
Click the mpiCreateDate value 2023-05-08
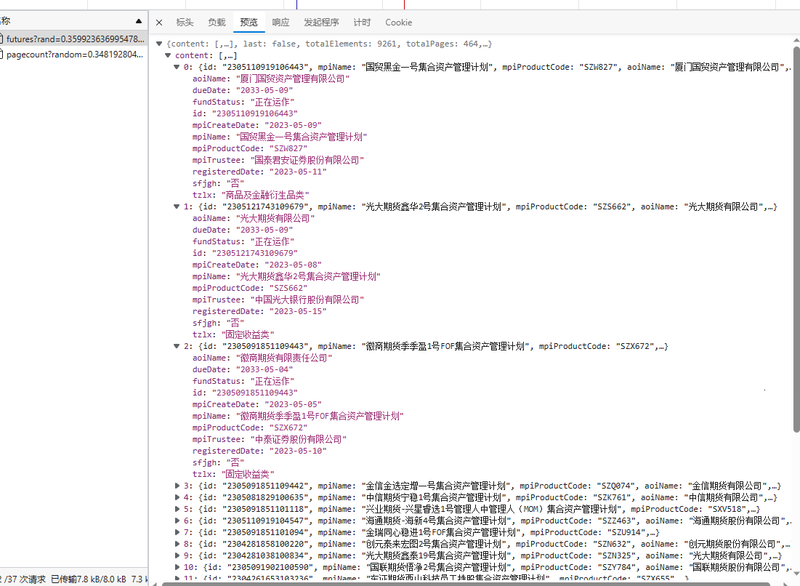293,265
